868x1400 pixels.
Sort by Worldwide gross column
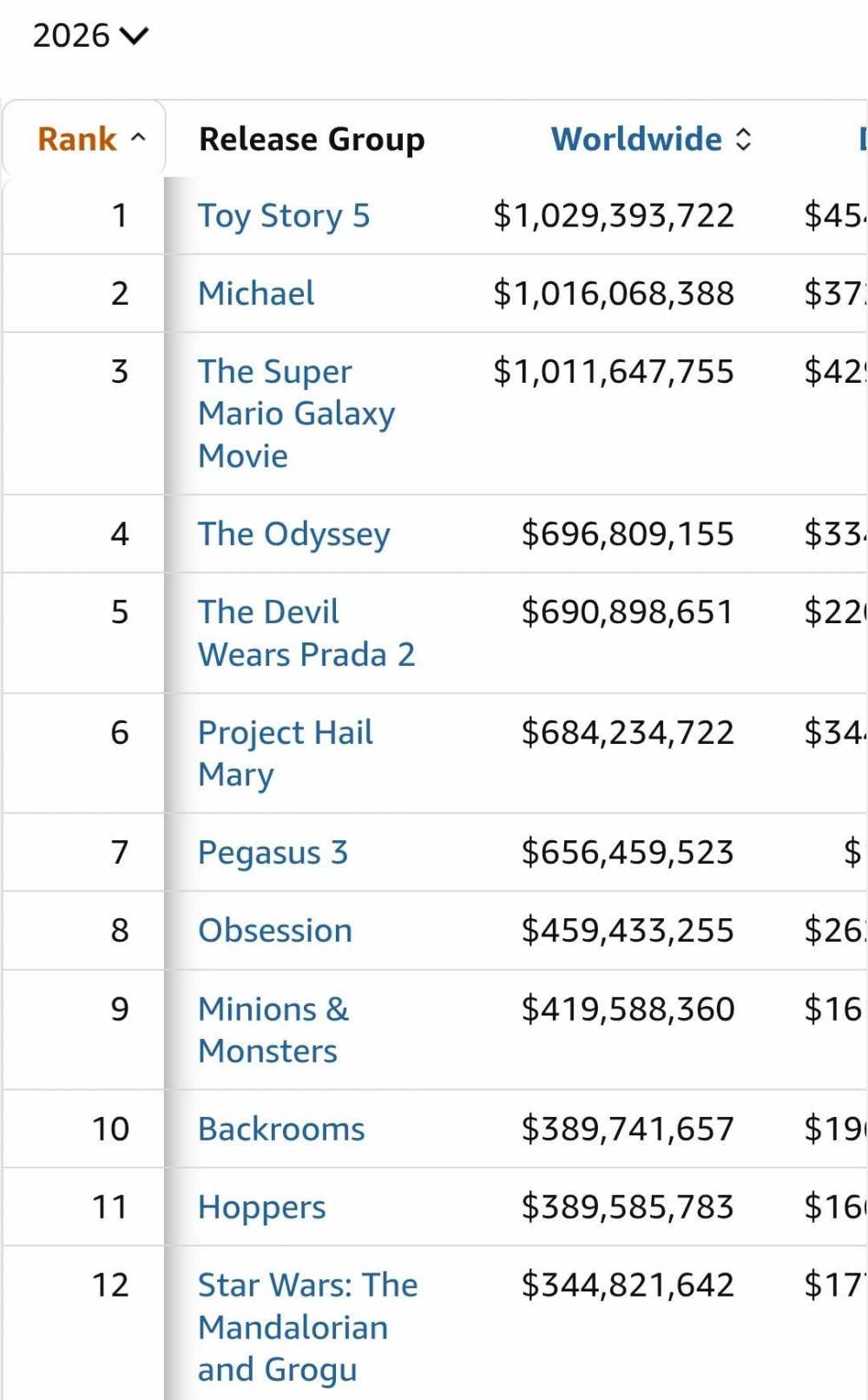pyautogui.click(x=651, y=139)
